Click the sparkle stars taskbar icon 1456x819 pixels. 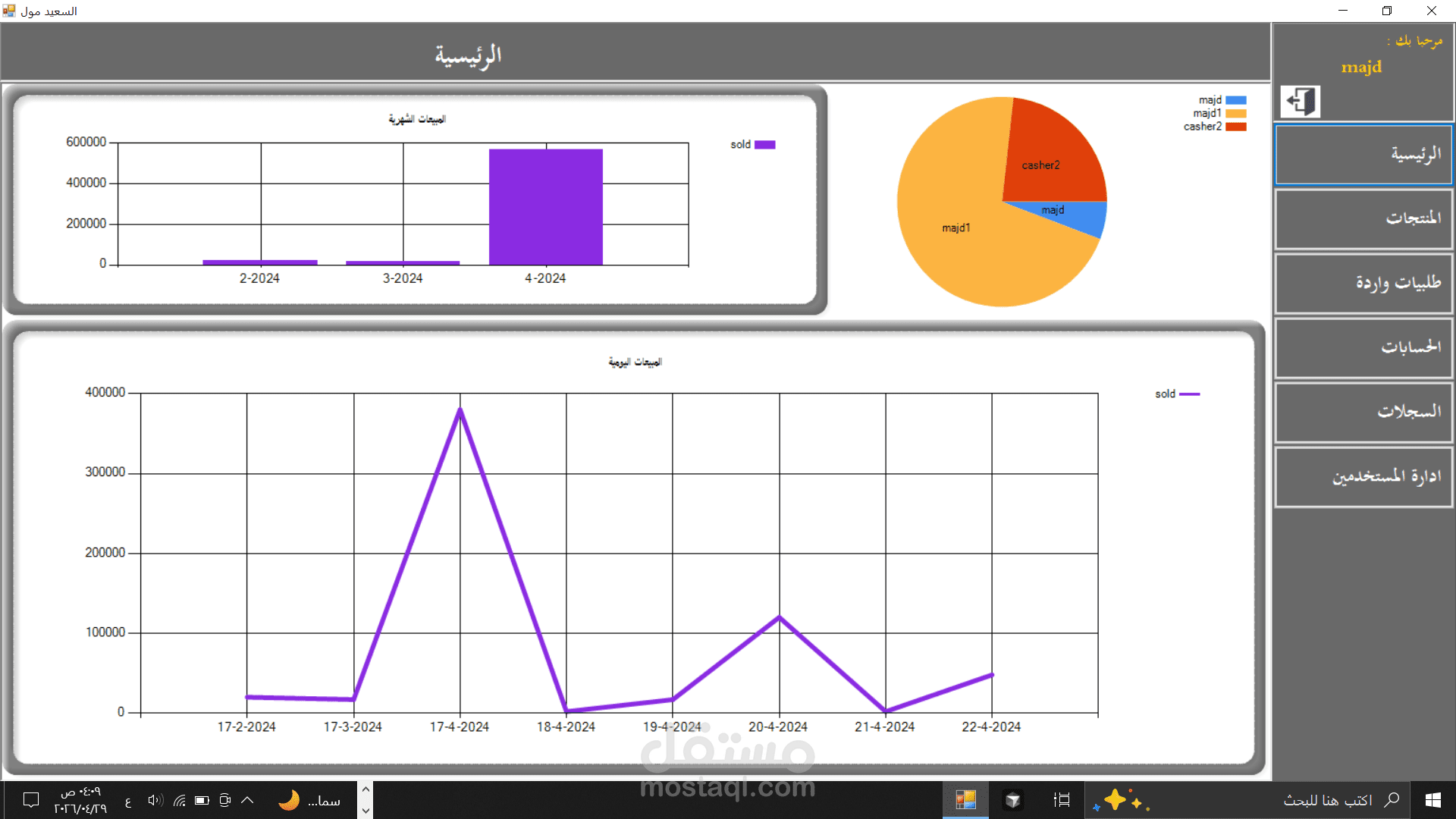pyautogui.click(x=1122, y=801)
